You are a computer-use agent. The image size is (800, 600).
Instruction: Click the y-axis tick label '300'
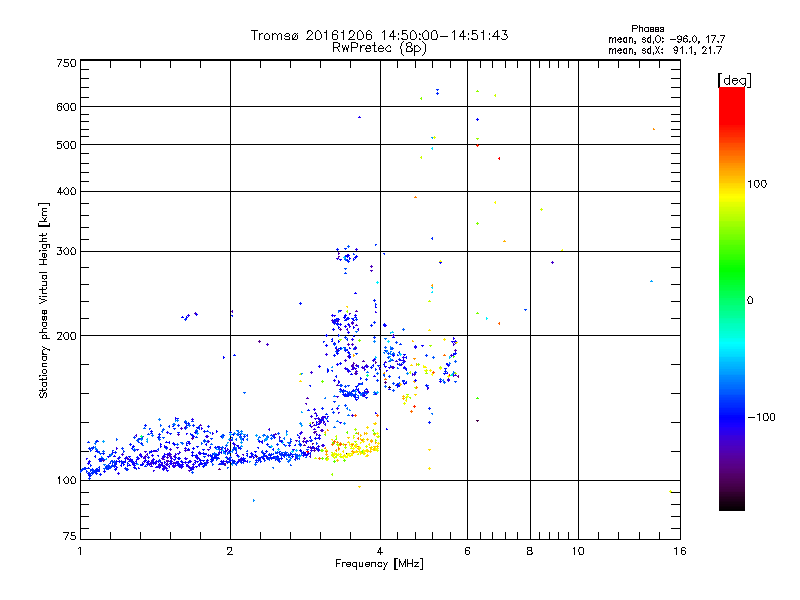click(67, 252)
